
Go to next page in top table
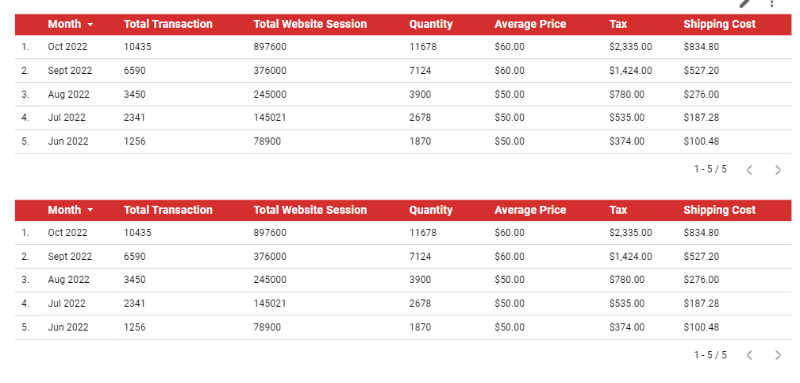[778, 170]
